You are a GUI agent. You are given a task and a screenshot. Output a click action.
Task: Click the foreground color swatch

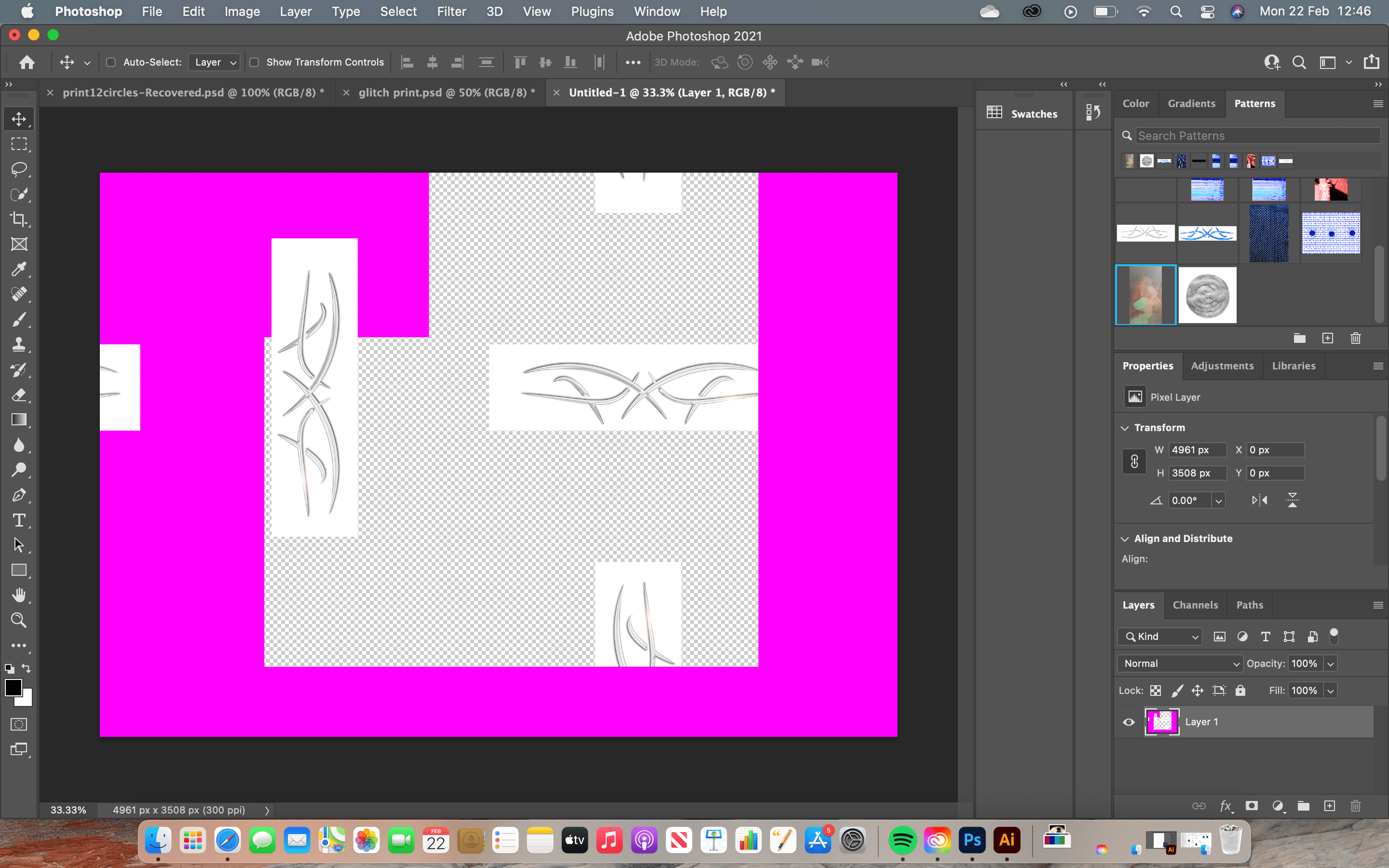[x=13, y=687]
